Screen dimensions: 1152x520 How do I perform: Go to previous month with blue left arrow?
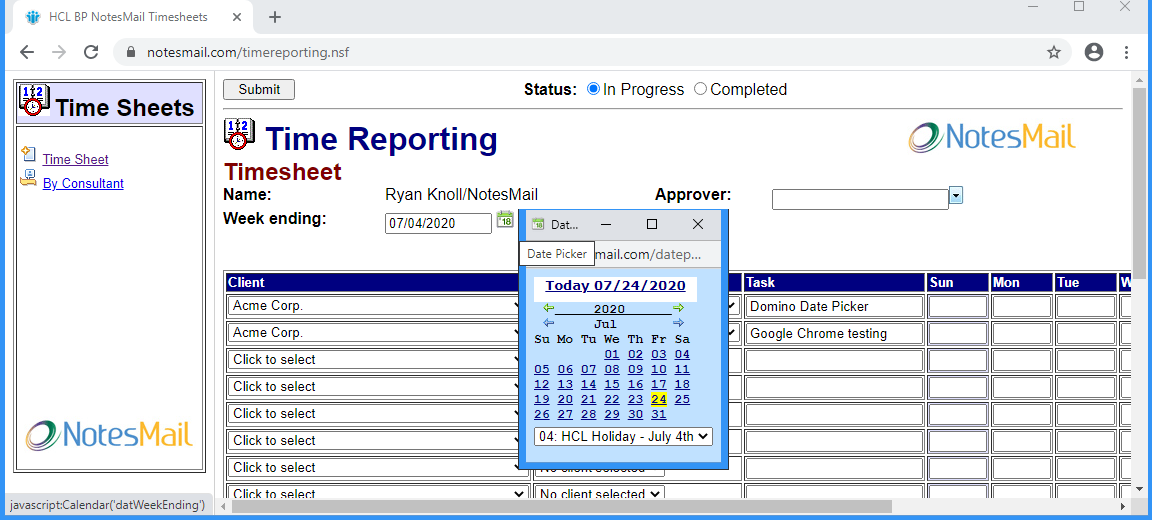click(548, 323)
